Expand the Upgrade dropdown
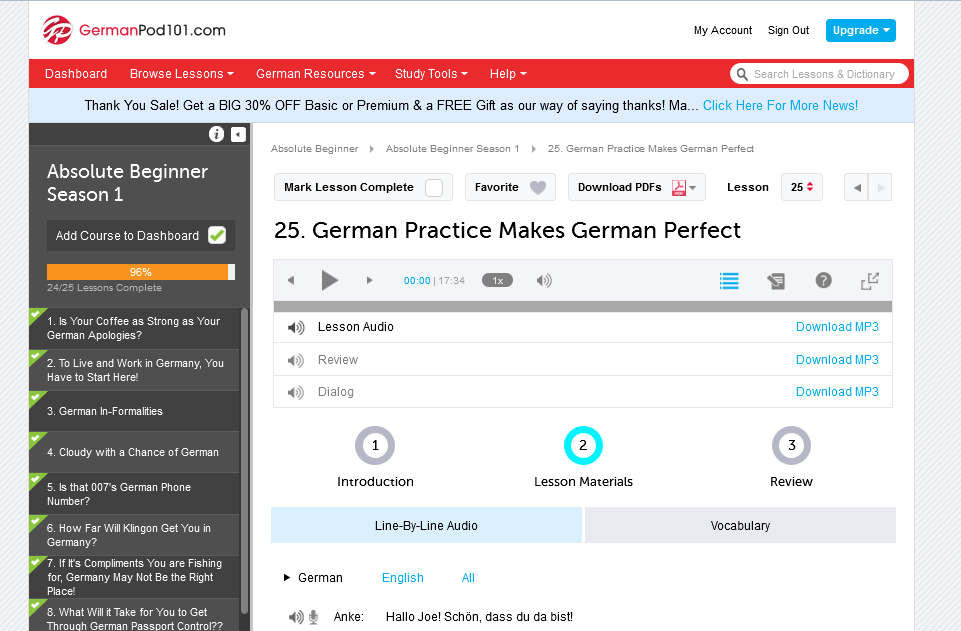The image size is (961, 631). tap(860, 30)
